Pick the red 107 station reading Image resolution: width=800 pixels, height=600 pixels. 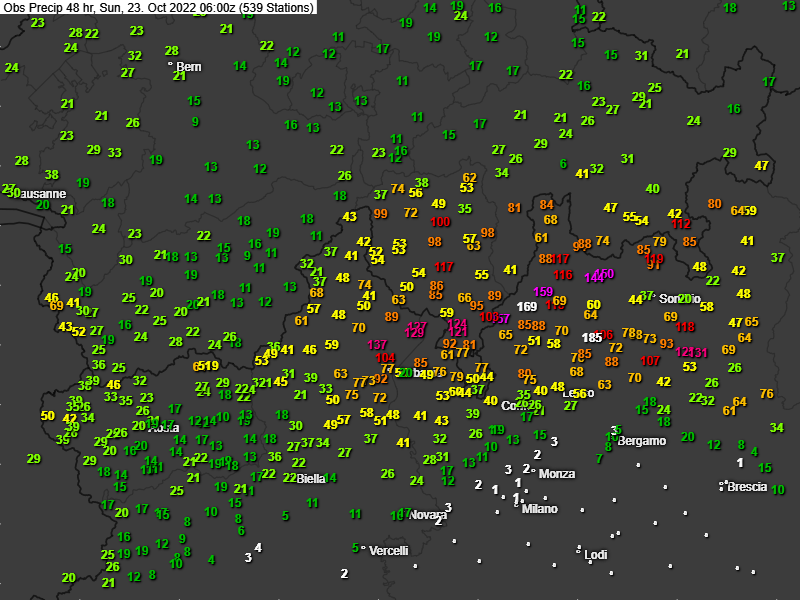650,360
